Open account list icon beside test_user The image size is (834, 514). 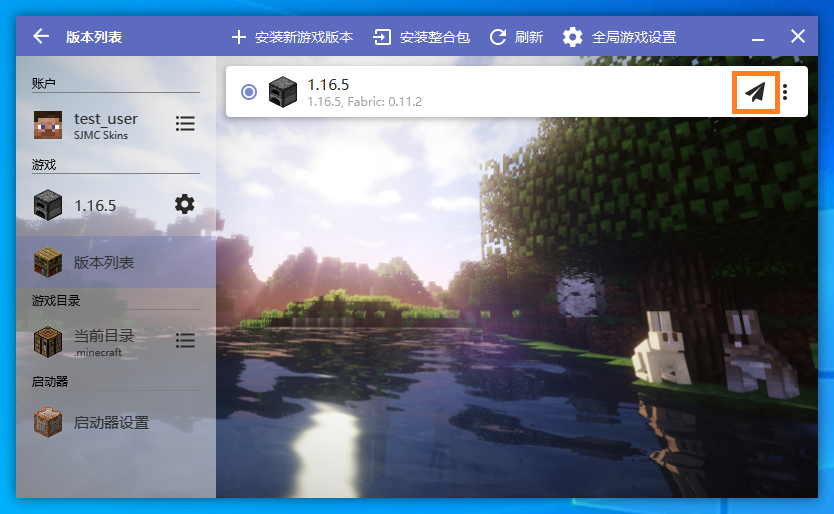point(185,124)
